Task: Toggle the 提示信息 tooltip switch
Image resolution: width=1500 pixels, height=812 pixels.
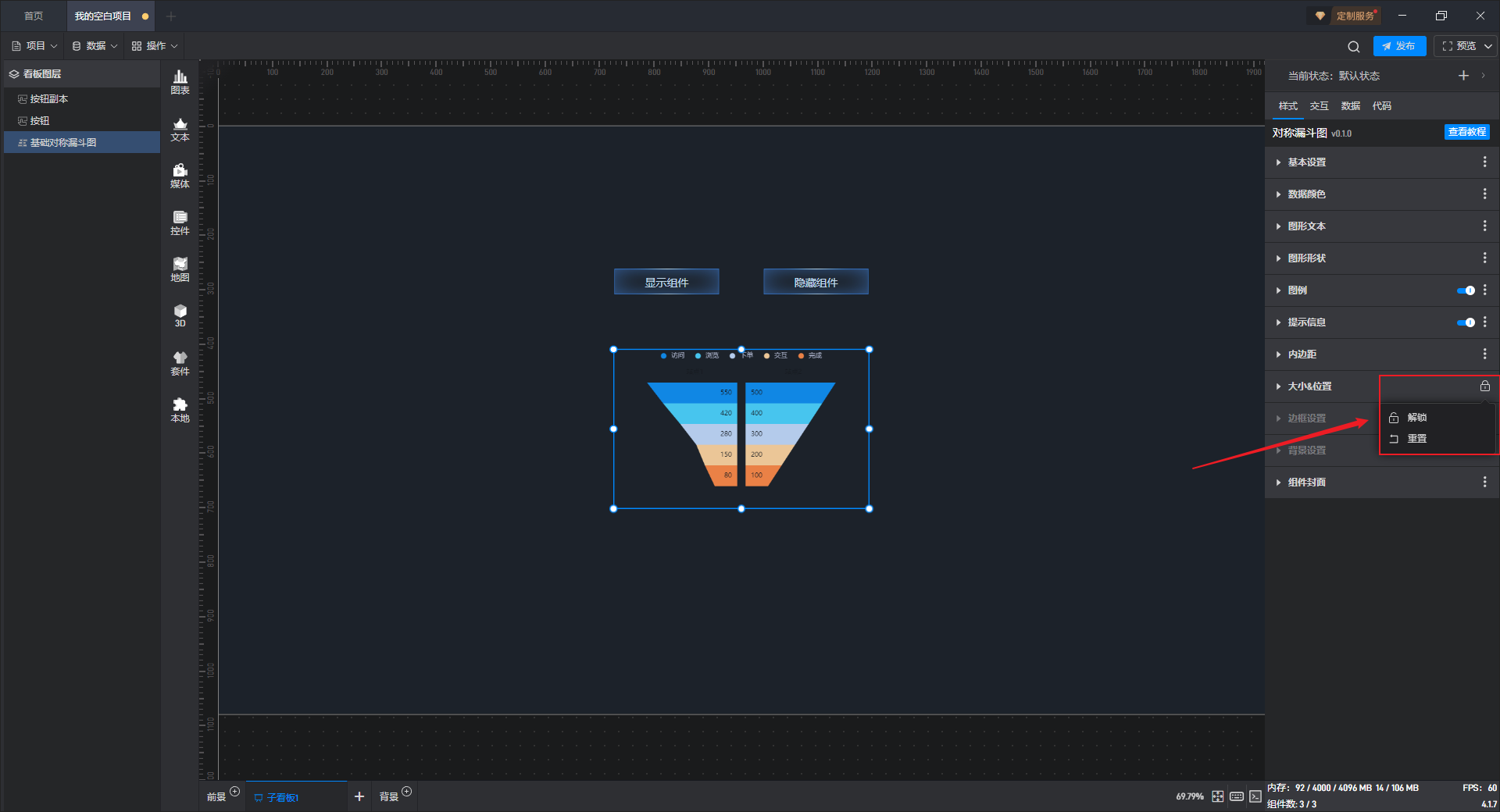Action: (1466, 322)
